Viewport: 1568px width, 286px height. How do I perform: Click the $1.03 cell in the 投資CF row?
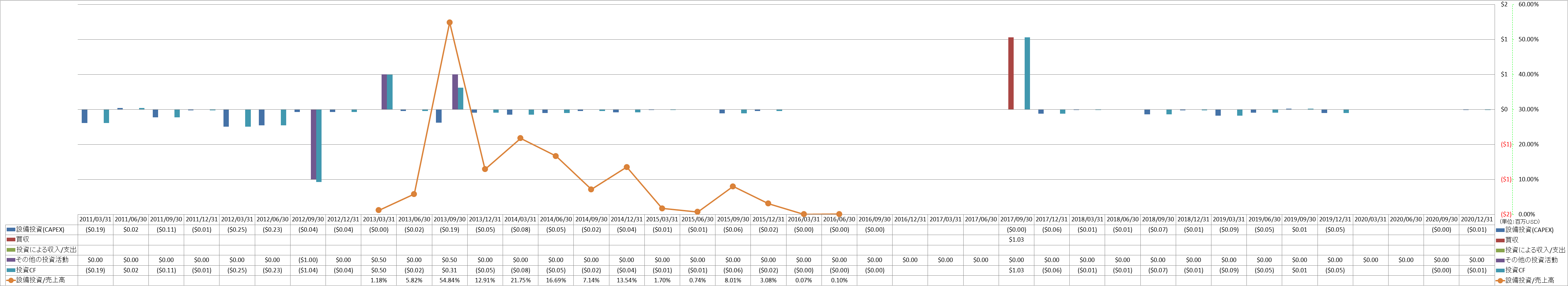[1017, 270]
